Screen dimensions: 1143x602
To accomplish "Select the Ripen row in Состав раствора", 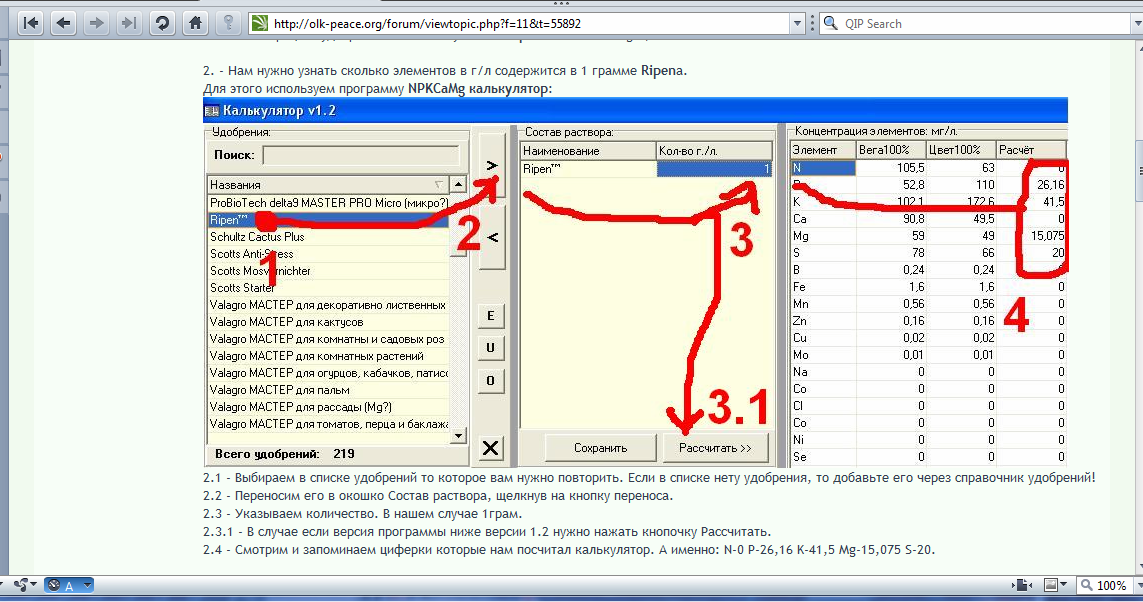I will pyautogui.click(x=588, y=169).
